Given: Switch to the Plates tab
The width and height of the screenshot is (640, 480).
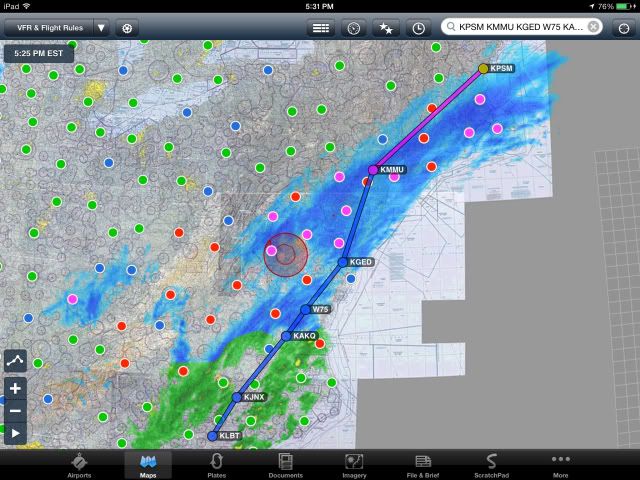Looking at the screenshot, I should tap(216, 465).
